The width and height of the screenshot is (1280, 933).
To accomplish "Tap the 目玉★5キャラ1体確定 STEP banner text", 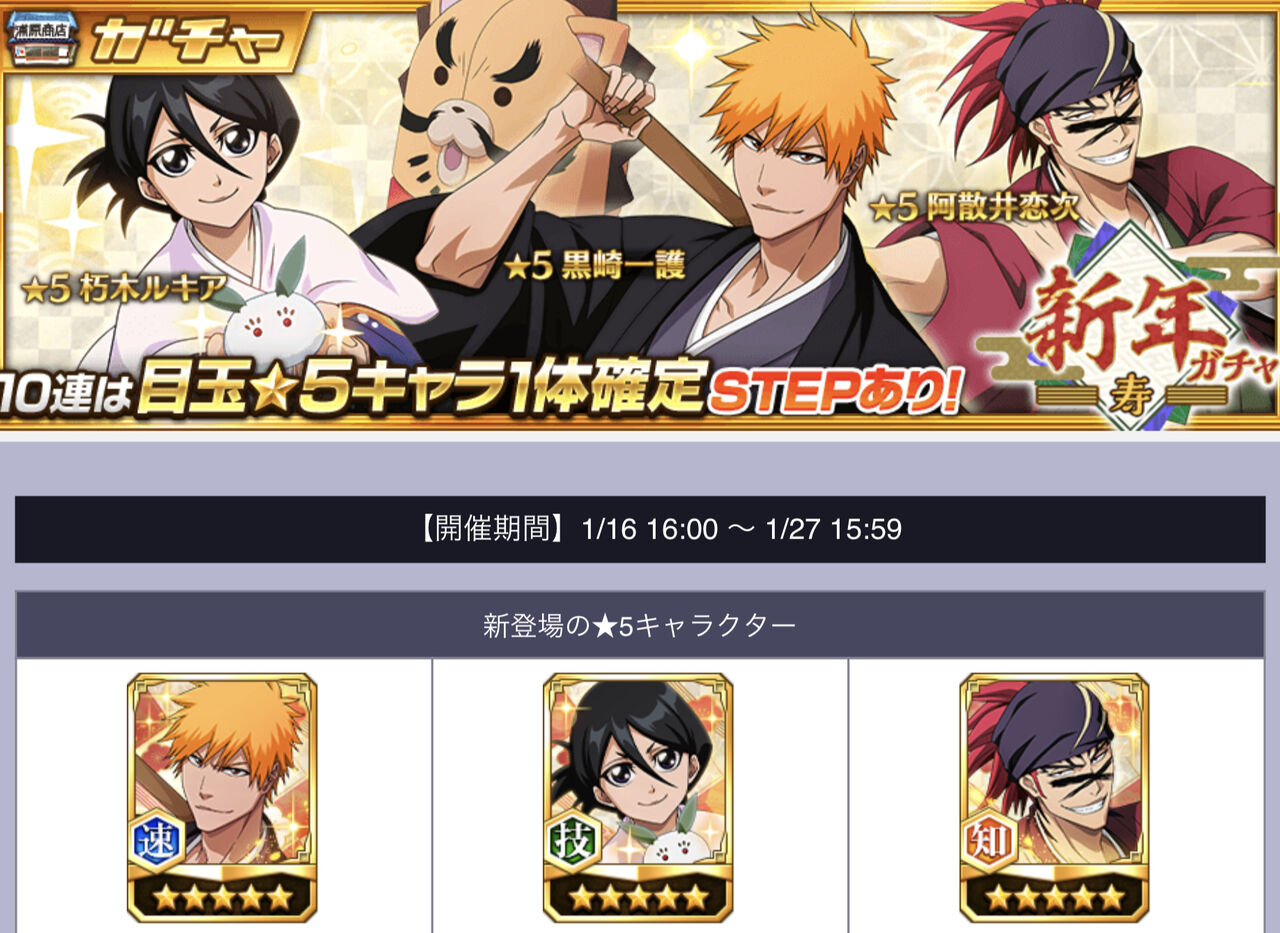I will pyautogui.click(x=480, y=390).
